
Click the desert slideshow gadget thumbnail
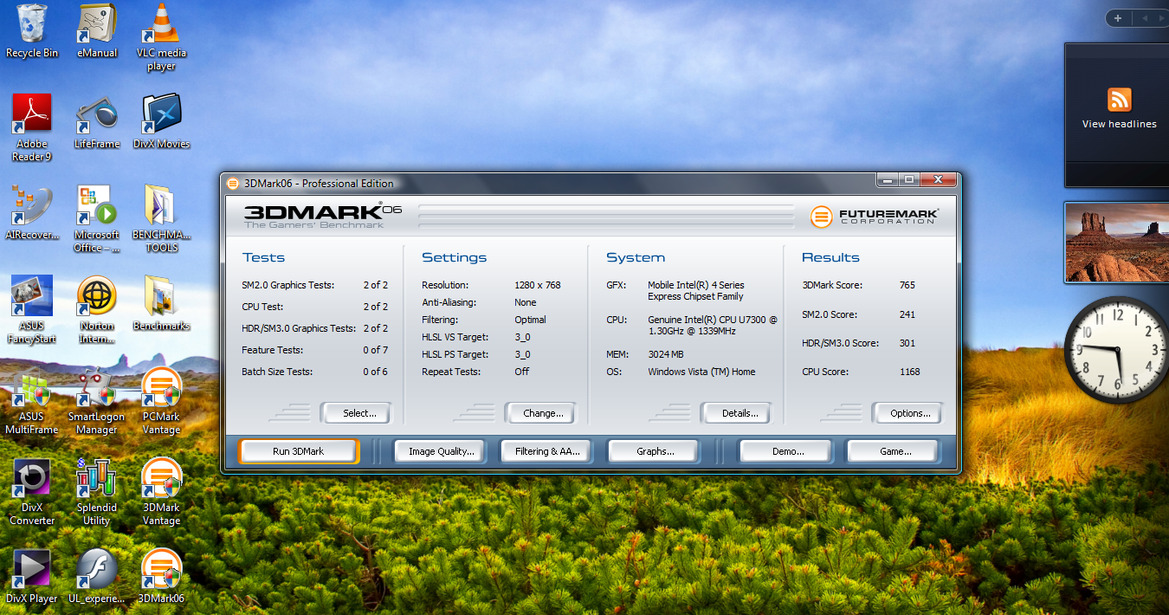pos(1117,243)
